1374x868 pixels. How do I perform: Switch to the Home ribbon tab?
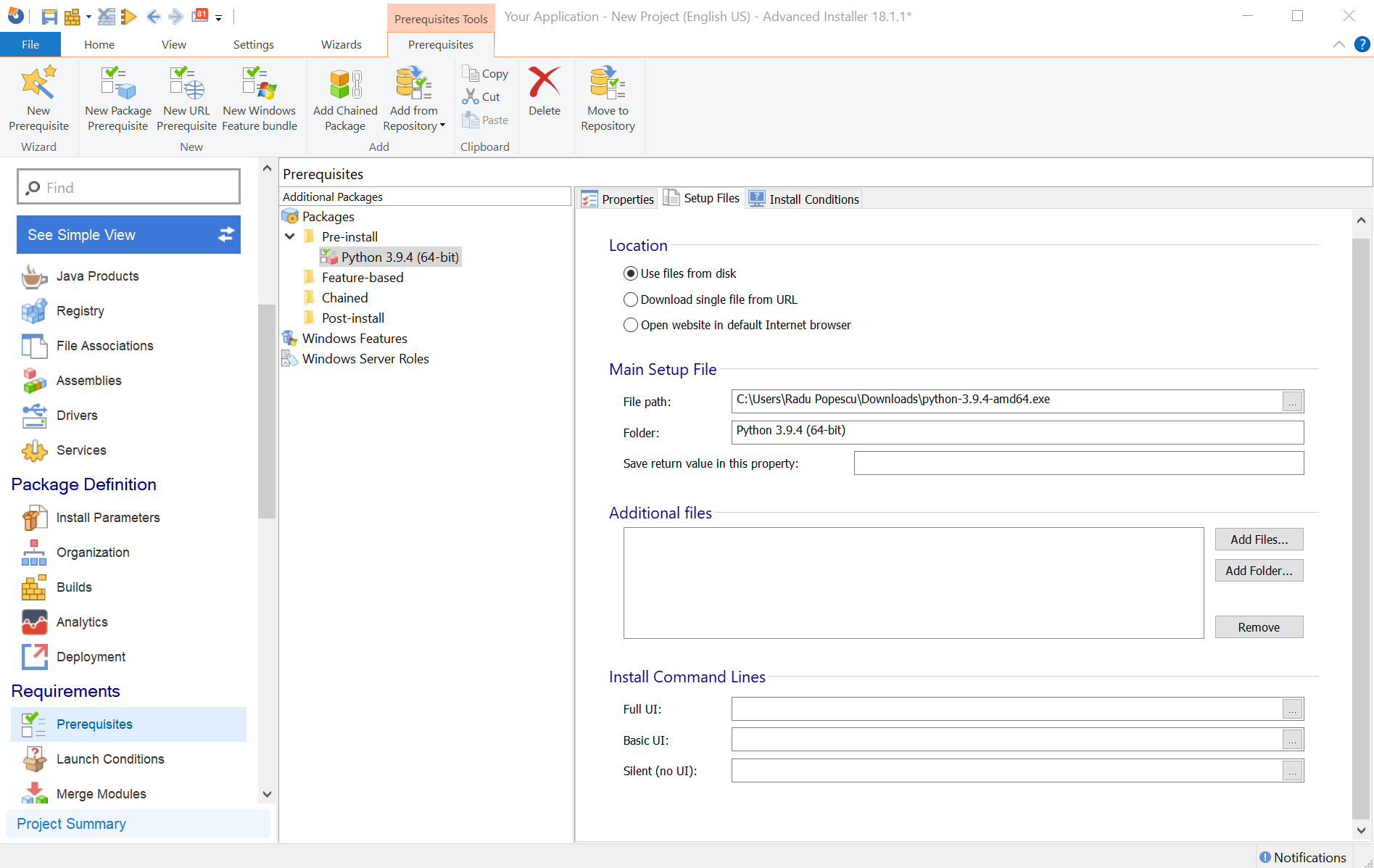point(99,44)
